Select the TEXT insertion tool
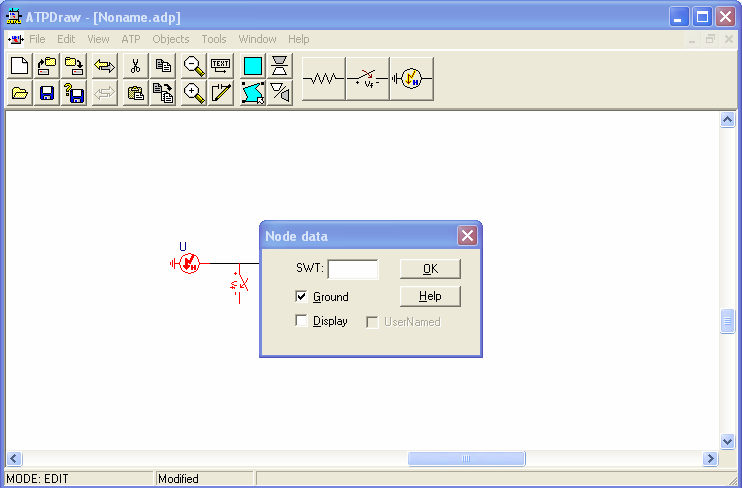The height and width of the screenshot is (488, 742). [x=221, y=65]
